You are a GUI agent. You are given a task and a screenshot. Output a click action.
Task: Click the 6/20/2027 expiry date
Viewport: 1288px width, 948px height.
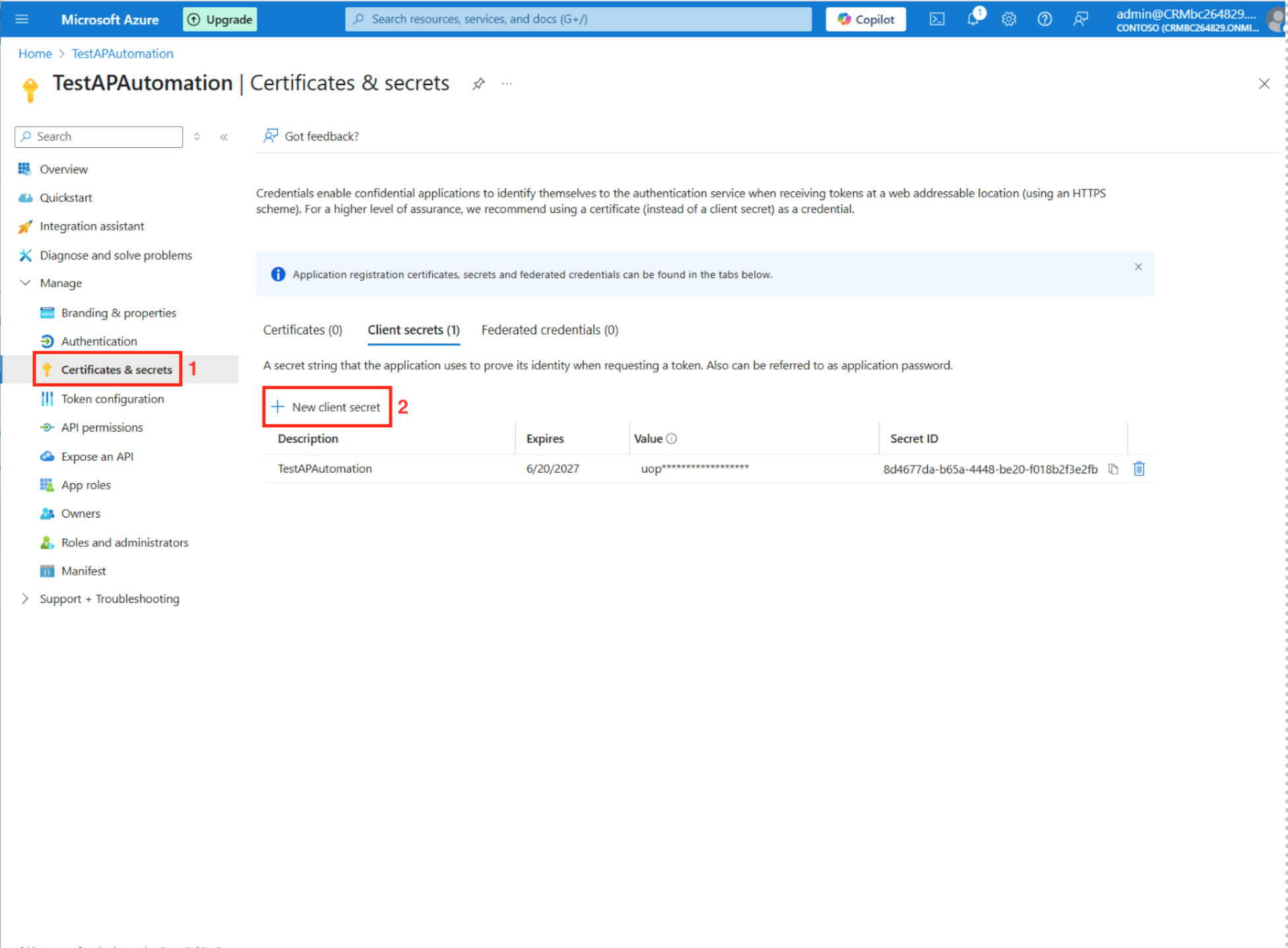click(553, 469)
